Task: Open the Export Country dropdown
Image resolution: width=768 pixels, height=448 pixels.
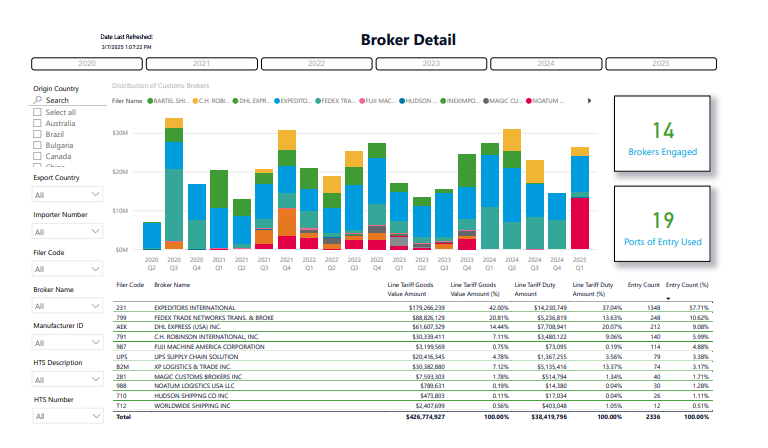Action: click(68, 194)
